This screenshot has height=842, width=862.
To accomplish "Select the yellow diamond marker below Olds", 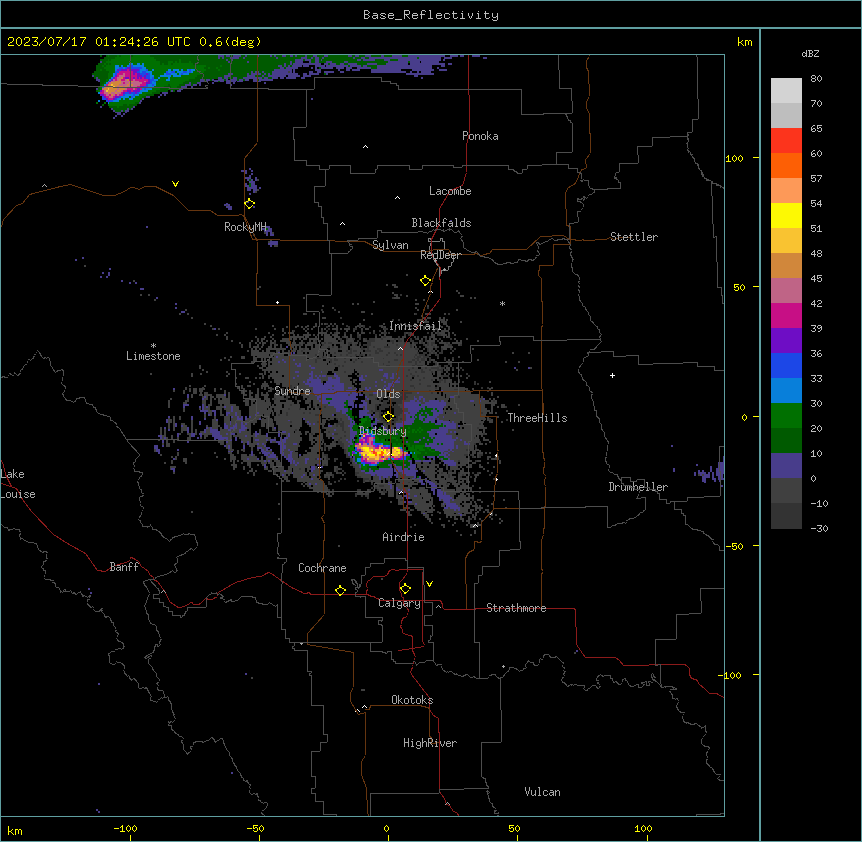I will pyautogui.click(x=389, y=417).
